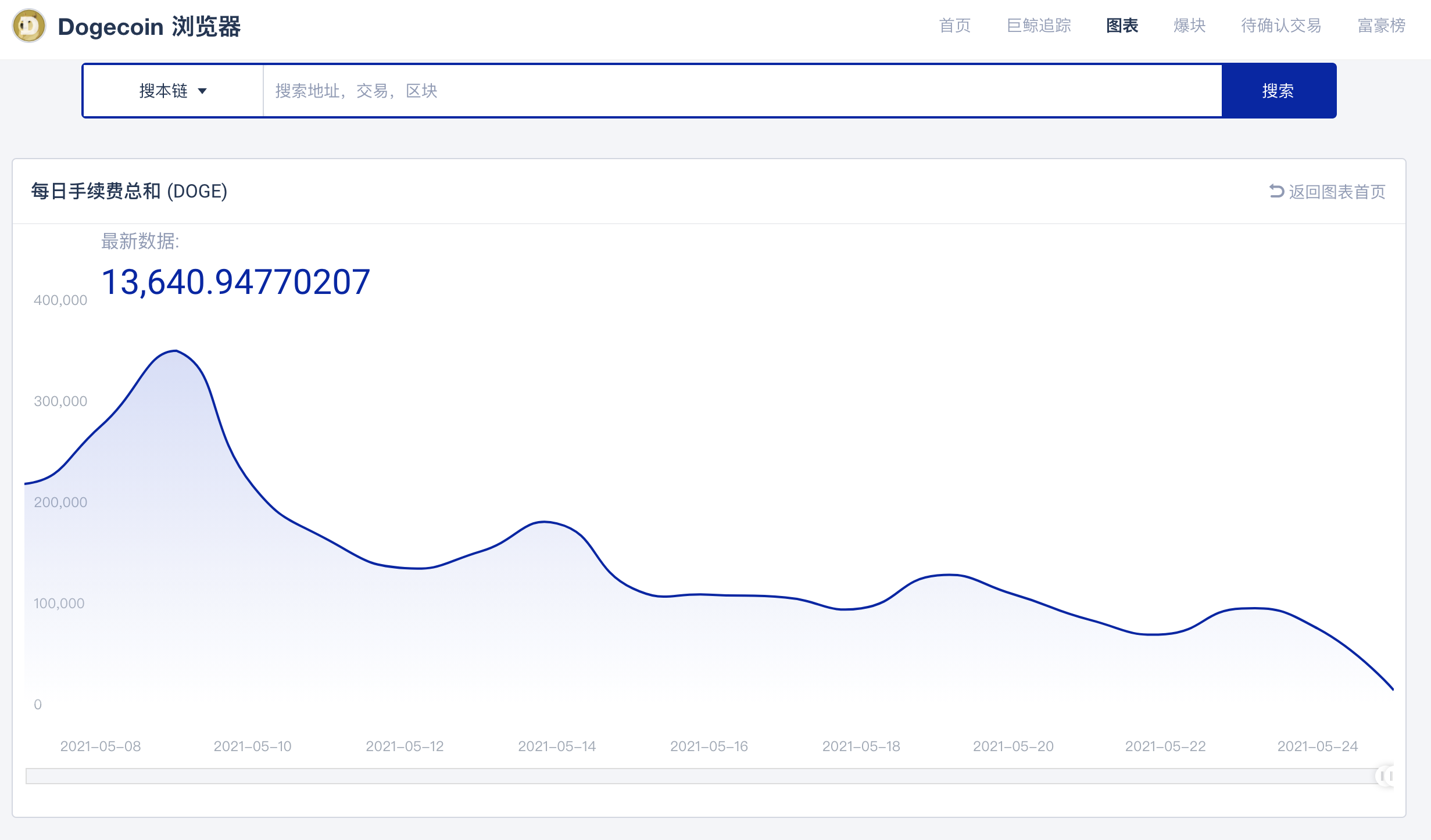
Task: Go to 待确认交易 page
Action: (1281, 26)
